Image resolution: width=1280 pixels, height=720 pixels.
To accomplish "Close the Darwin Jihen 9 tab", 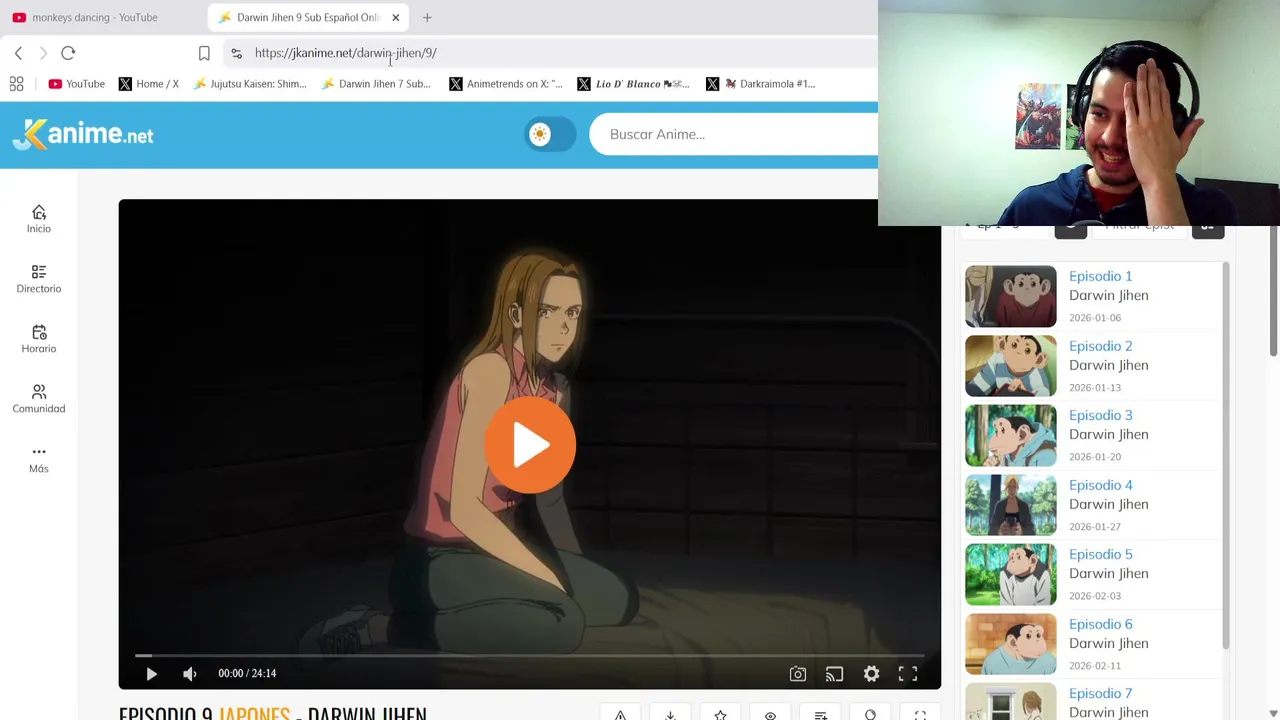I will pos(395,17).
